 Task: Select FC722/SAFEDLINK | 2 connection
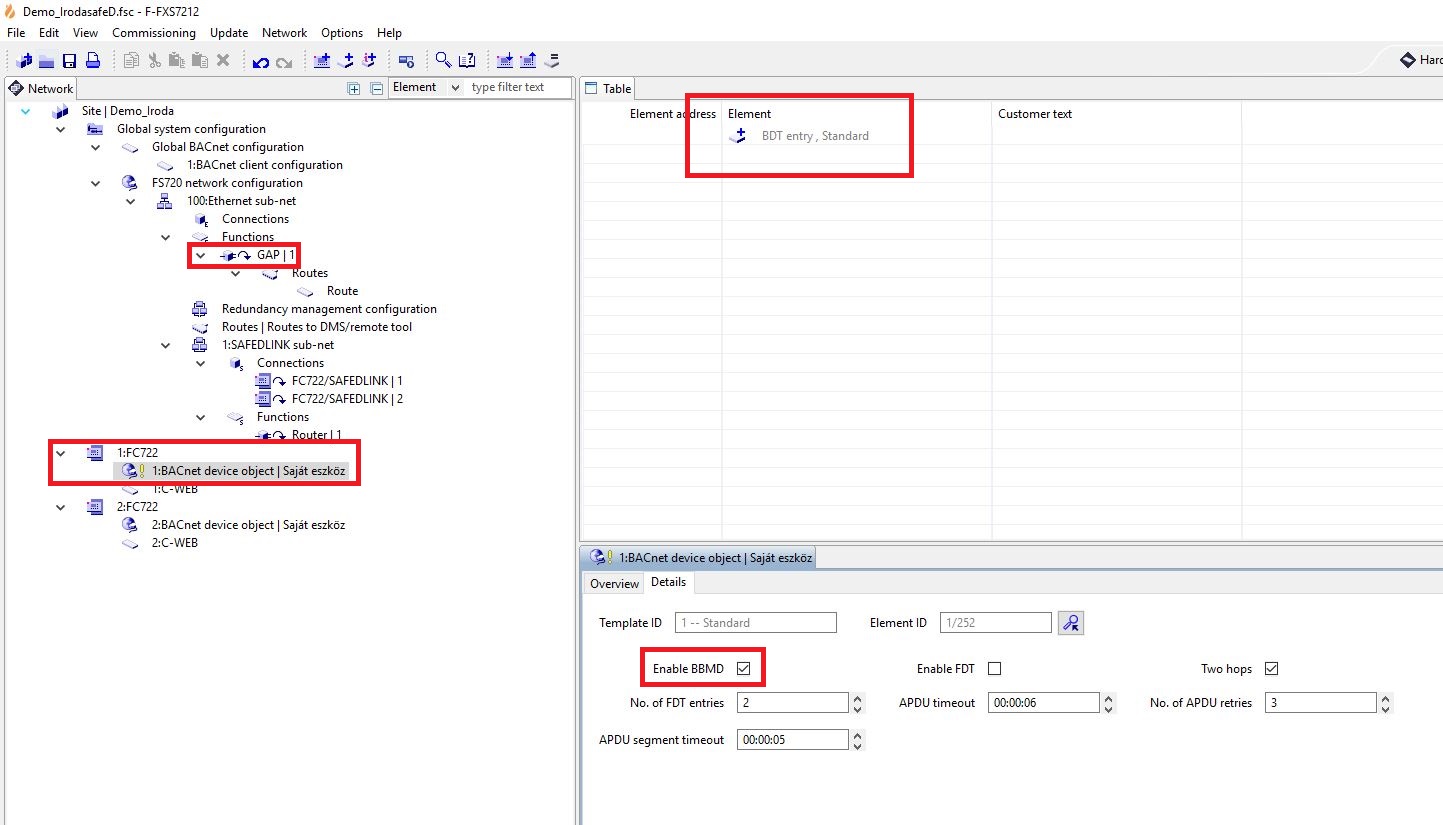click(x=347, y=399)
